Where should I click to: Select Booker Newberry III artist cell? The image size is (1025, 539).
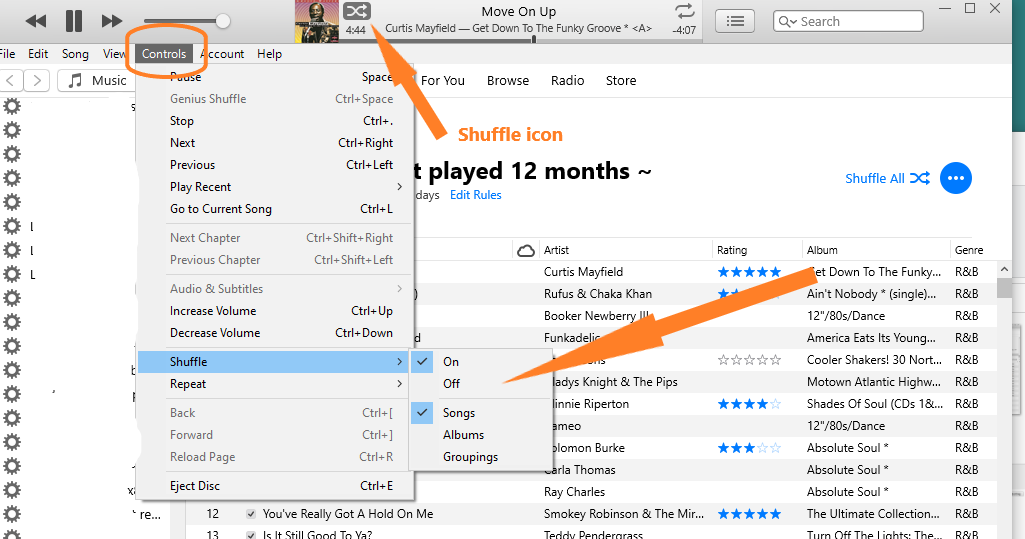point(596,316)
